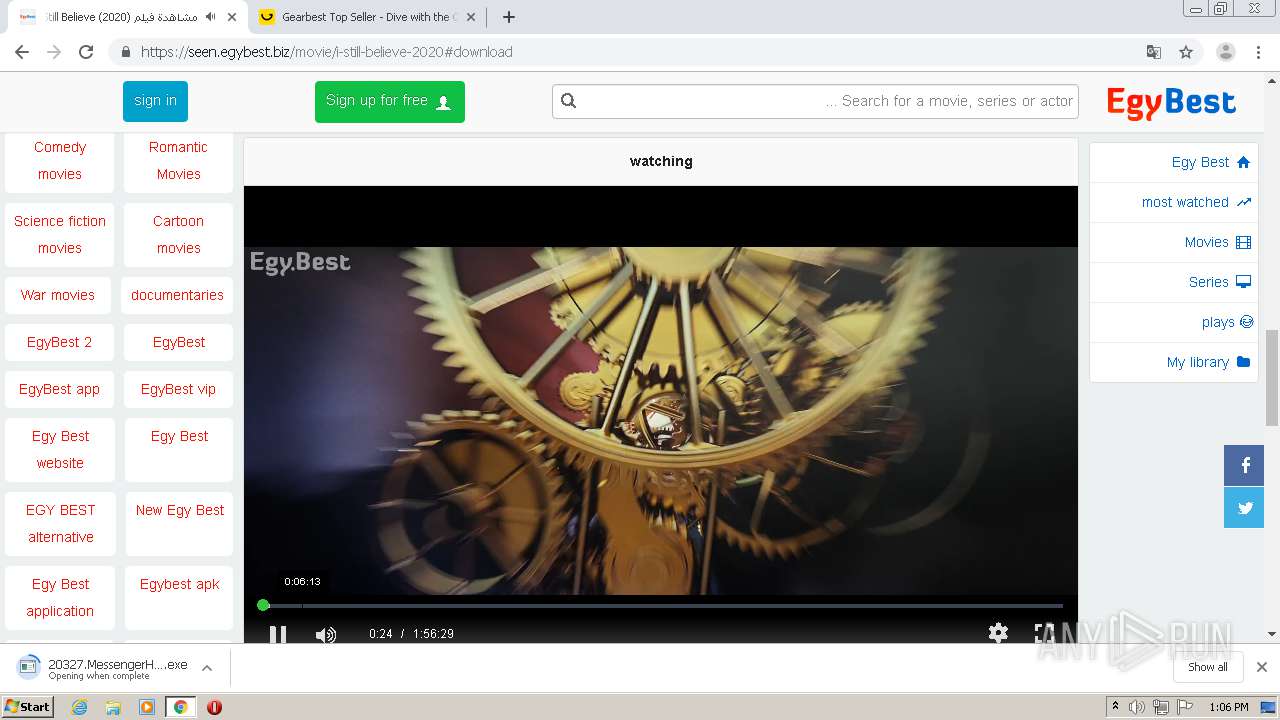Open plays menu item
This screenshot has width=1280, height=720.
1174,322
